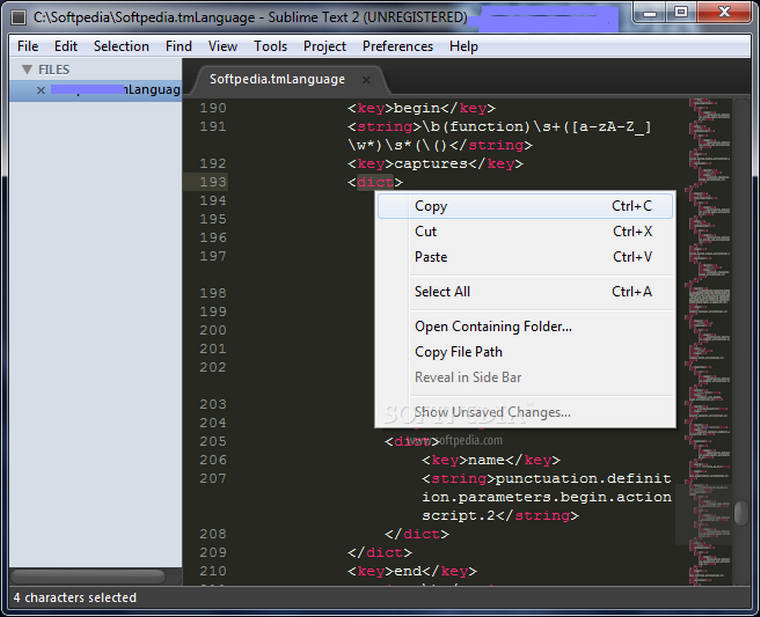The width and height of the screenshot is (760, 617).
Task: Click the 'name' key text on line 206
Action: 486,460
